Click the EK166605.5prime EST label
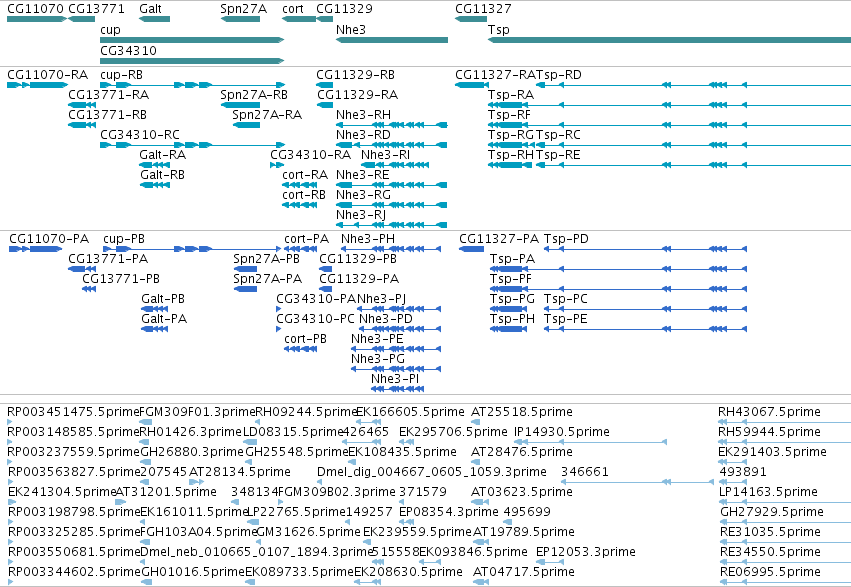Image resolution: width=851 pixels, height=587 pixels. (x=410, y=412)
